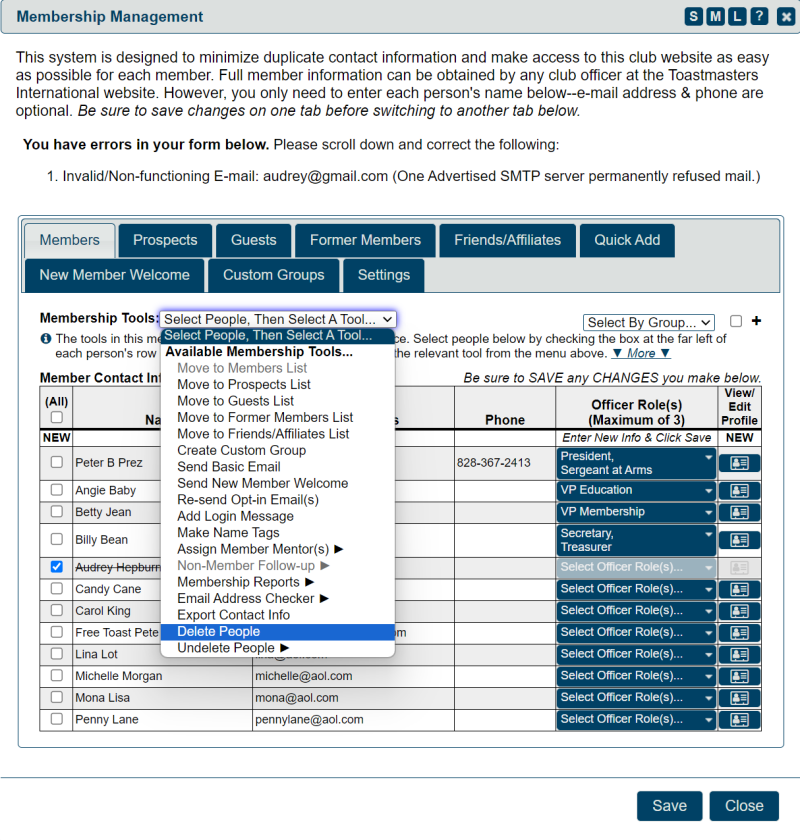Close dialog with the X icon

(786, 17)
